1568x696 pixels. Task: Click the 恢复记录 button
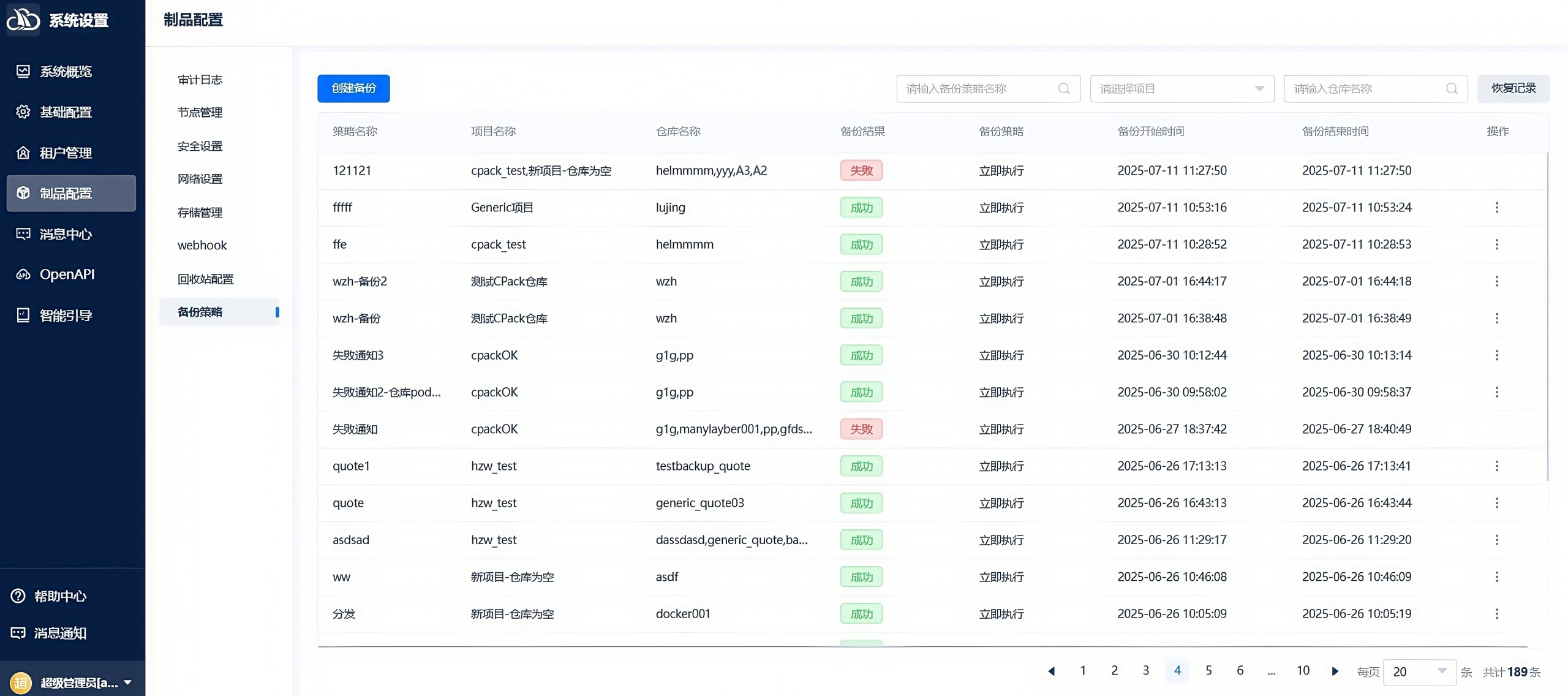tap(1513, 88)
